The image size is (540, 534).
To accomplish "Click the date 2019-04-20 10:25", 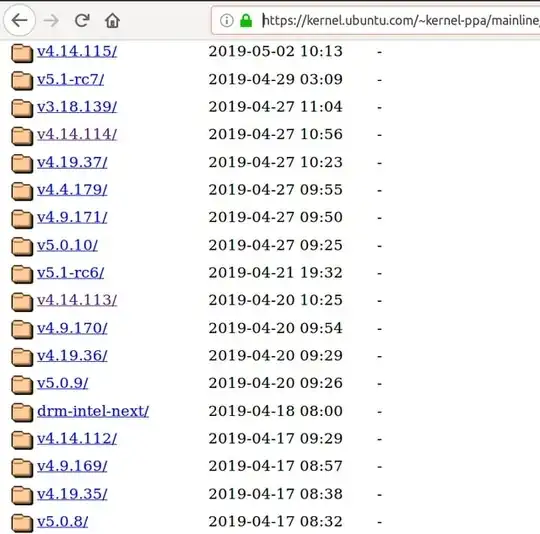I will tap(276, 300).
